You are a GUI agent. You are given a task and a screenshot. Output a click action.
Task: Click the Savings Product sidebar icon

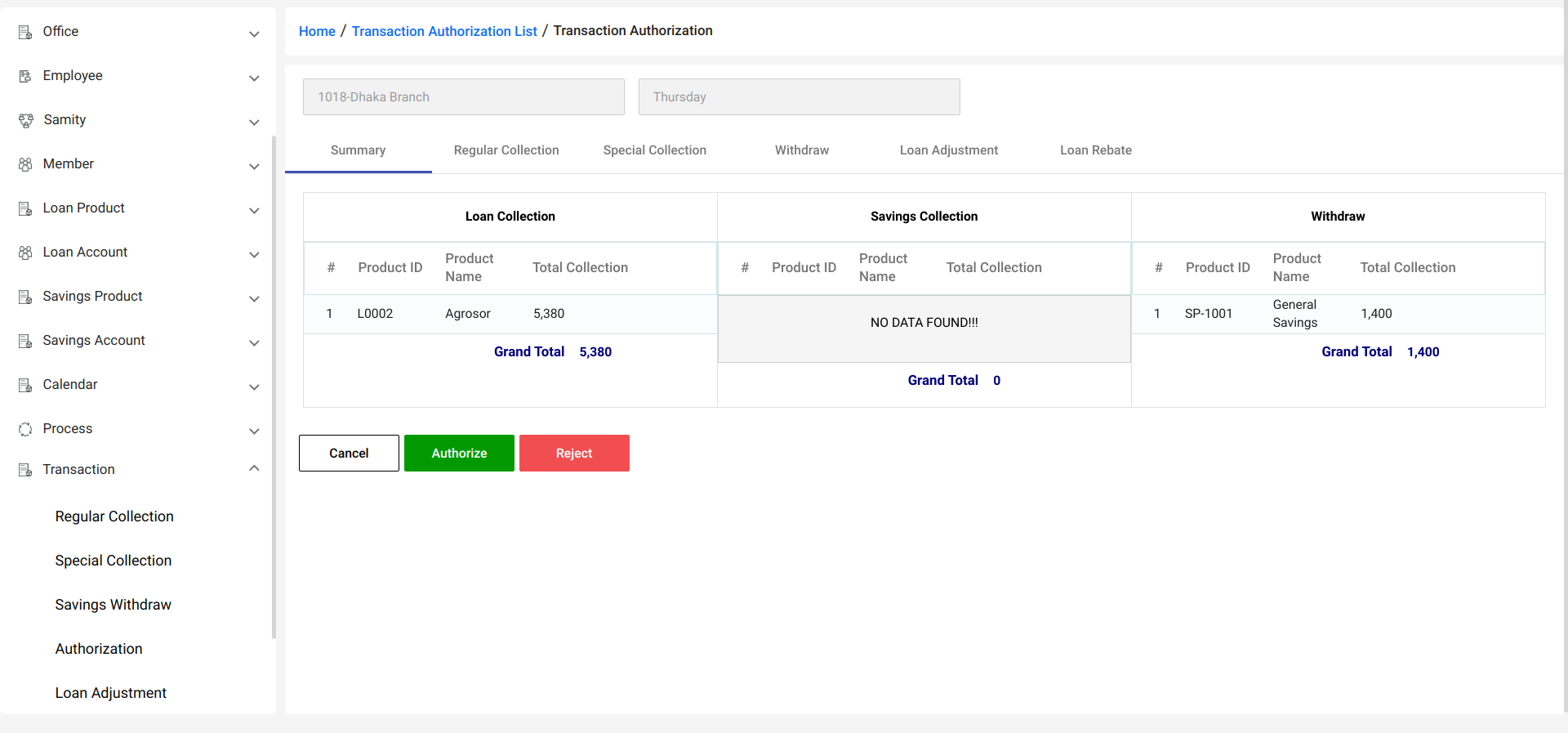point(25,297)
